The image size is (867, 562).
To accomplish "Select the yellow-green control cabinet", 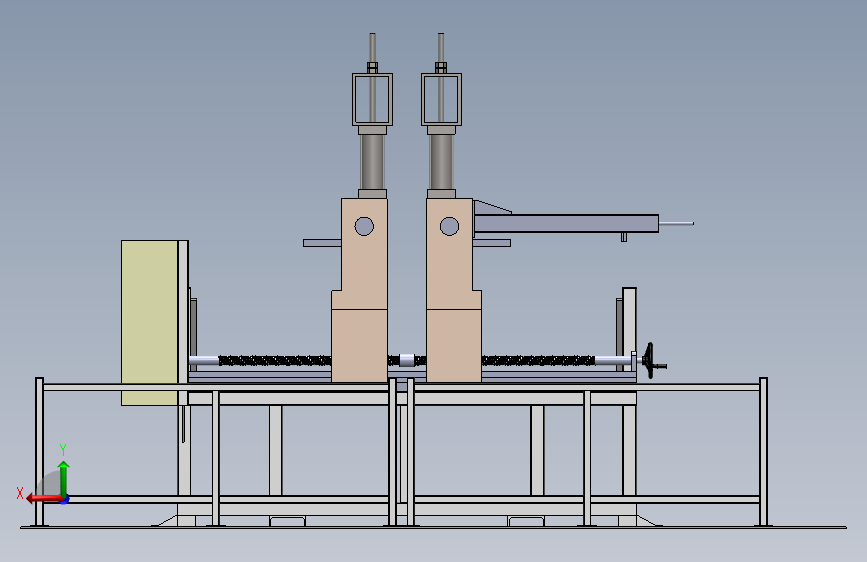I will [x=150, y=323].
